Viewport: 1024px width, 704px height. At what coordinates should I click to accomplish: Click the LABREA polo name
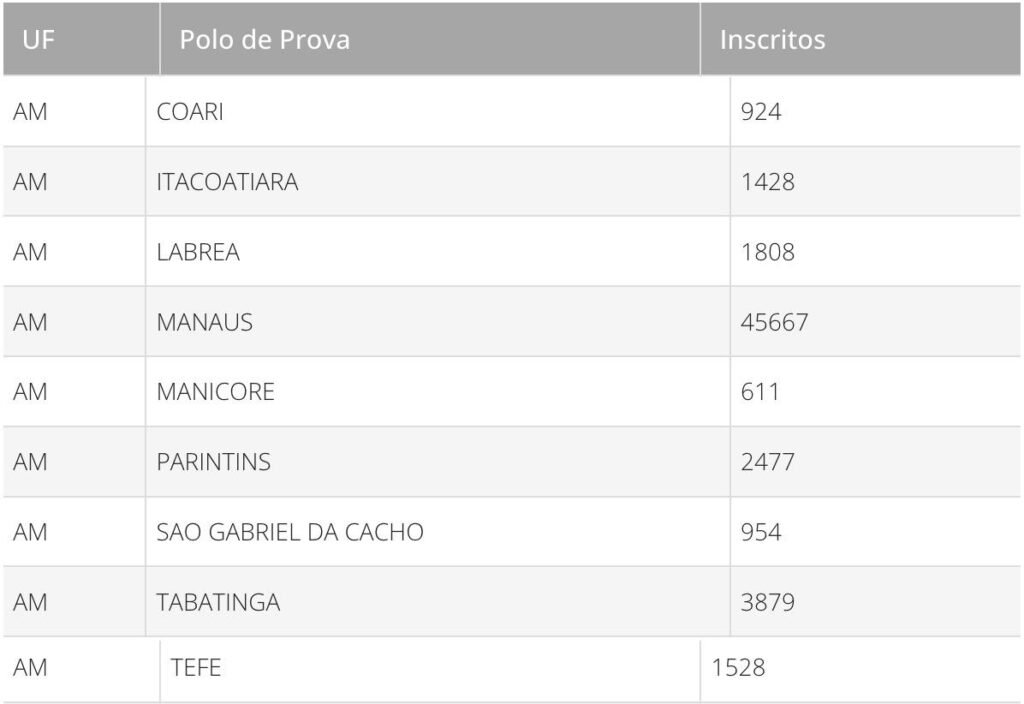[198, 252]
